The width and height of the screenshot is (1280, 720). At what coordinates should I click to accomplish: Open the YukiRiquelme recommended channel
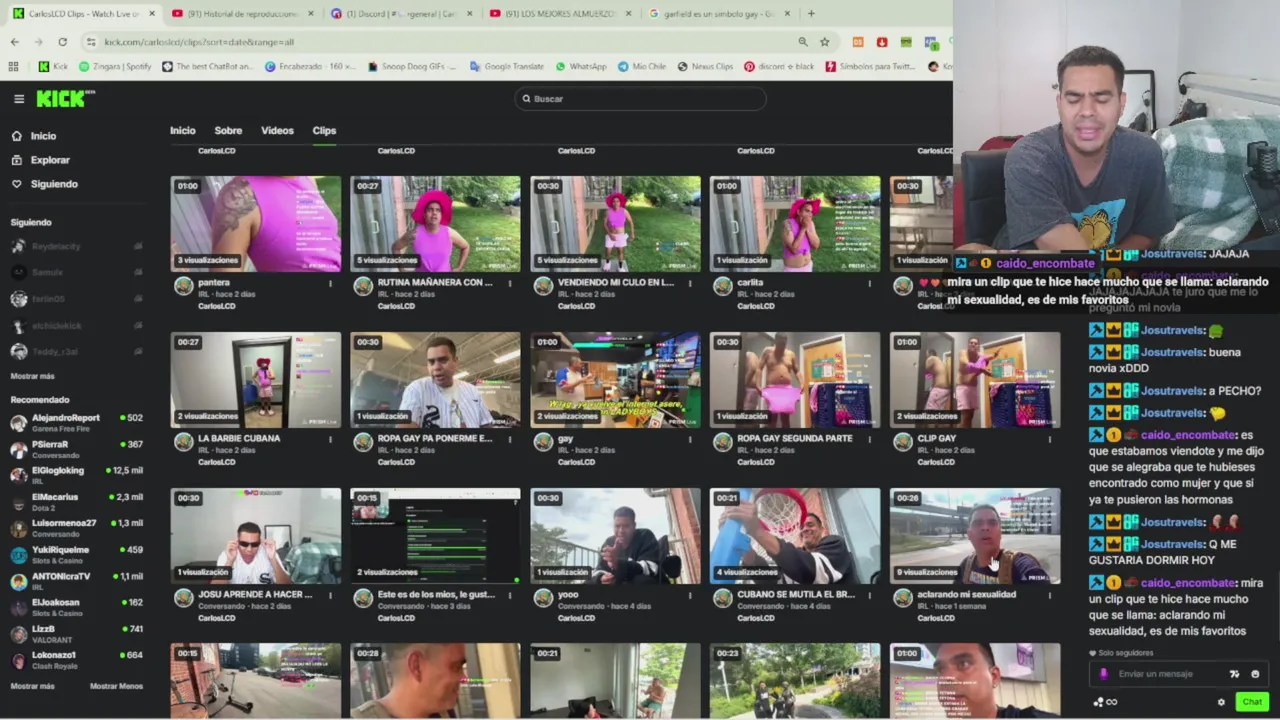click(x=76, y=555)
